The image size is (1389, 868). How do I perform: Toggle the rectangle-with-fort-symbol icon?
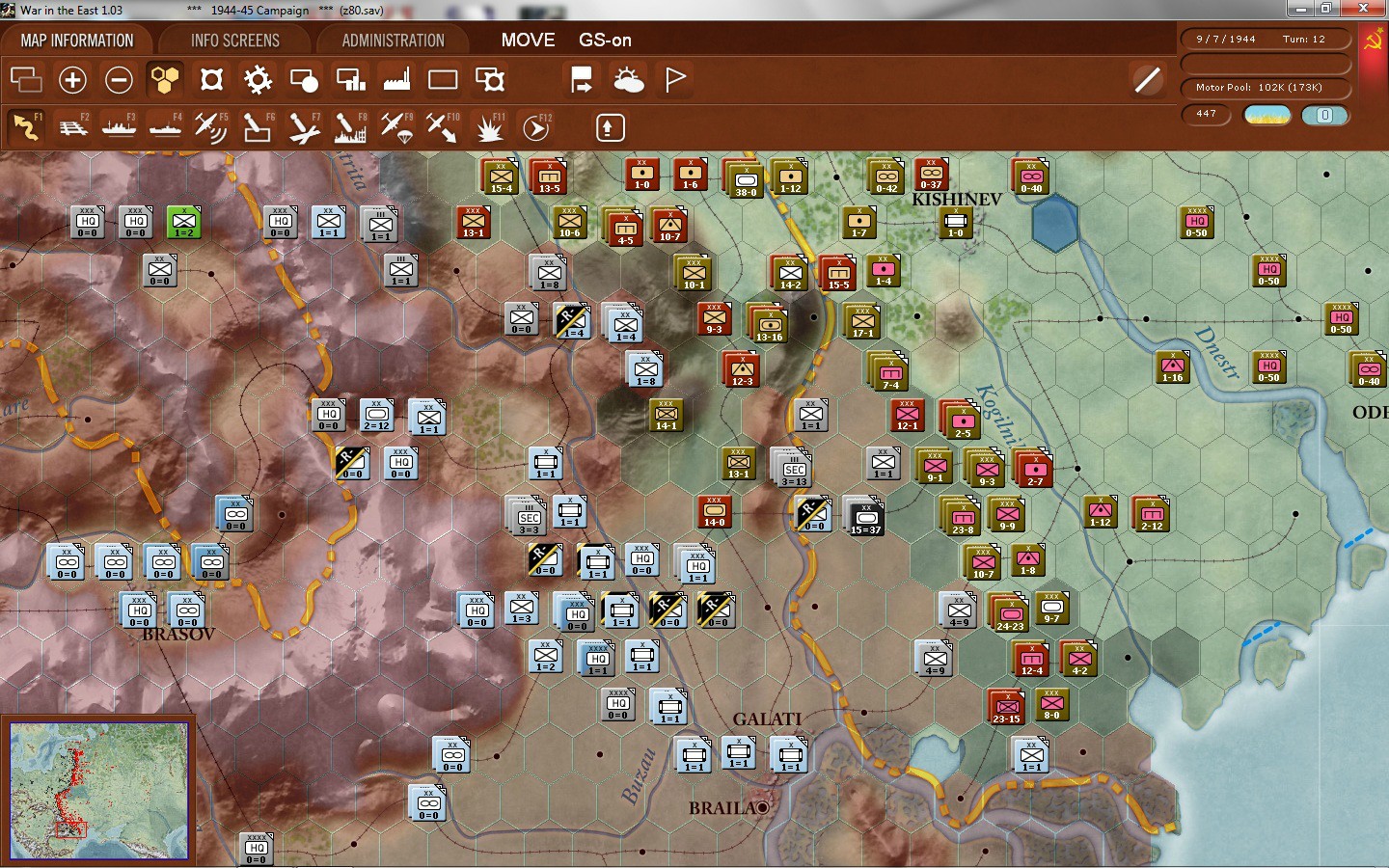click(489, 80)
